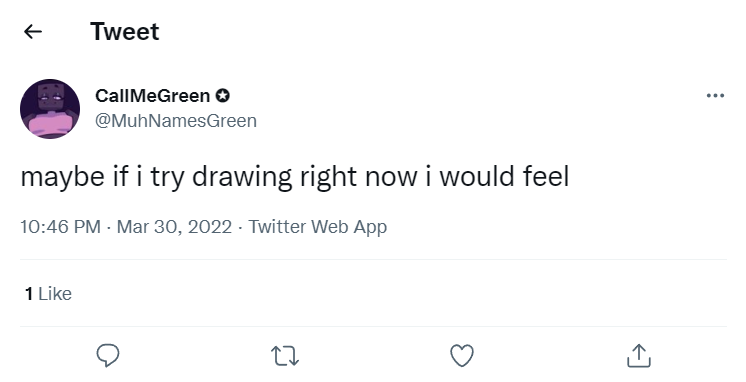The image size is (746, 382).
Task: Click the Tweet page heading
Action: click(125, 32)
